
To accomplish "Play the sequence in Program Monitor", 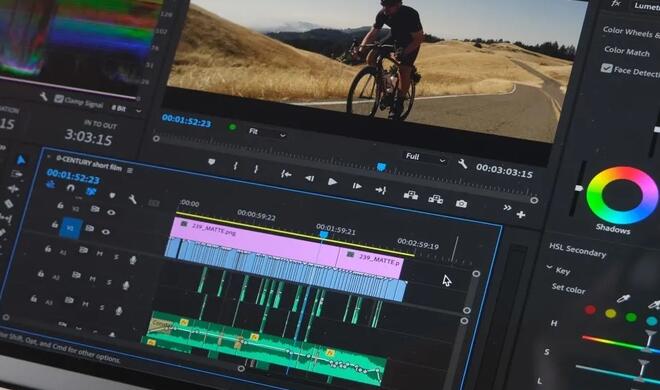I will (x=333, y=182).
